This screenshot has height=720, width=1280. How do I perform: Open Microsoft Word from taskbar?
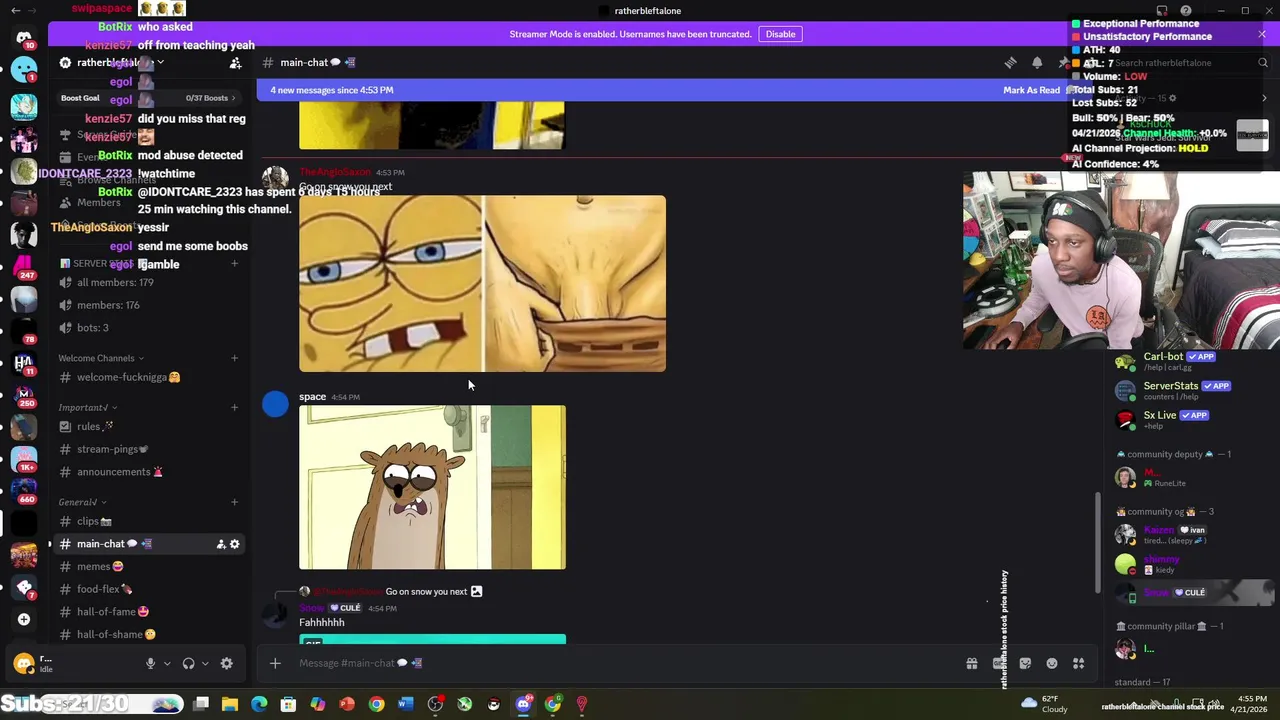(405, 704)
